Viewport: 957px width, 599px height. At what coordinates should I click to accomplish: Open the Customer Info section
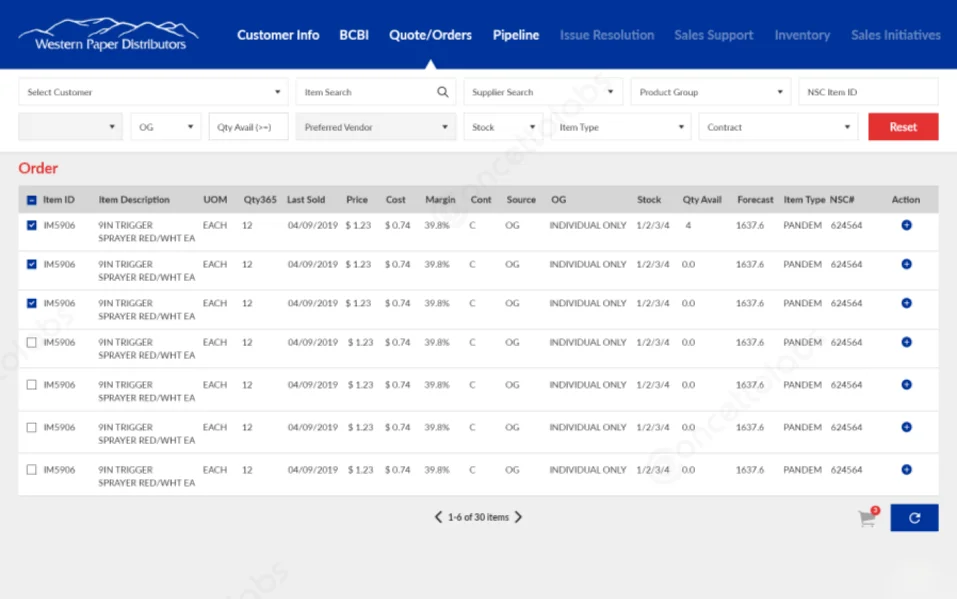point(278,34)
